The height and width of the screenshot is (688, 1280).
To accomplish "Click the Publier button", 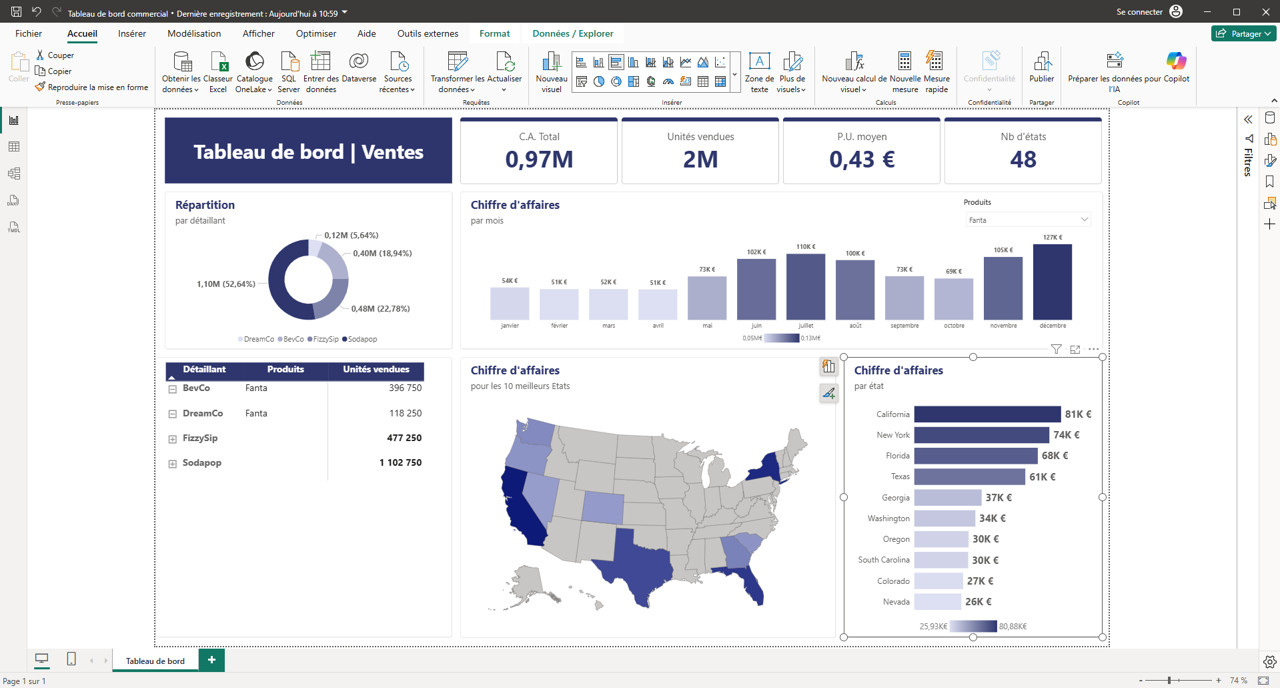I will [x=1041, y=70].
